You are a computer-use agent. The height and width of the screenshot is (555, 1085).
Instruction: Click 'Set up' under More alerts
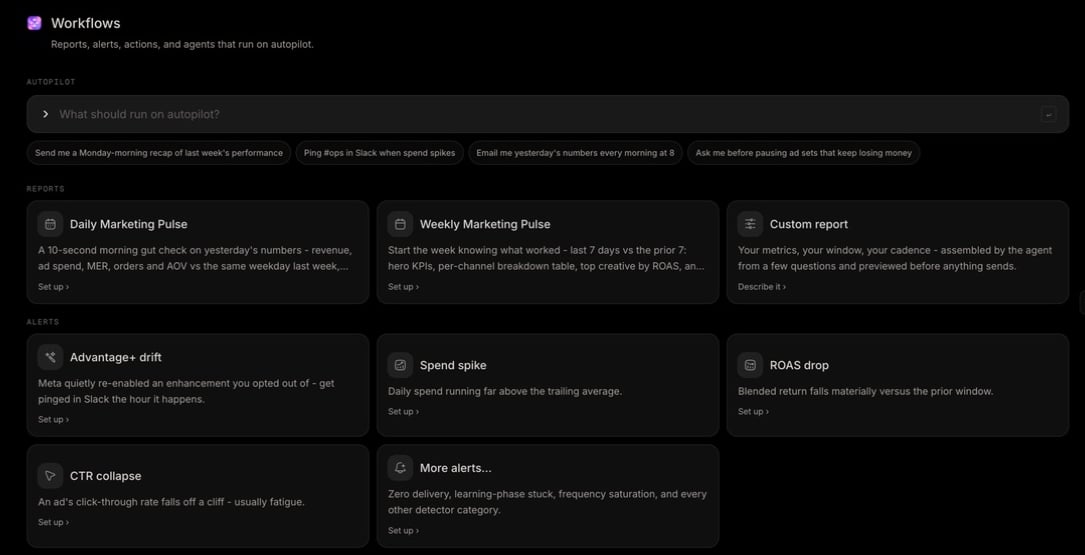403,531
